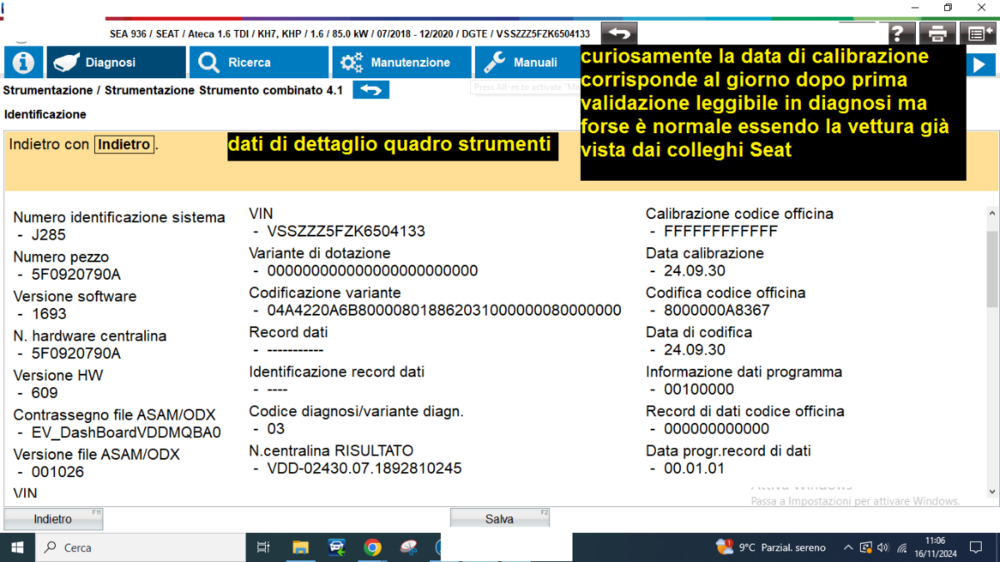Open Task View in the taskbar

(263, 547)
